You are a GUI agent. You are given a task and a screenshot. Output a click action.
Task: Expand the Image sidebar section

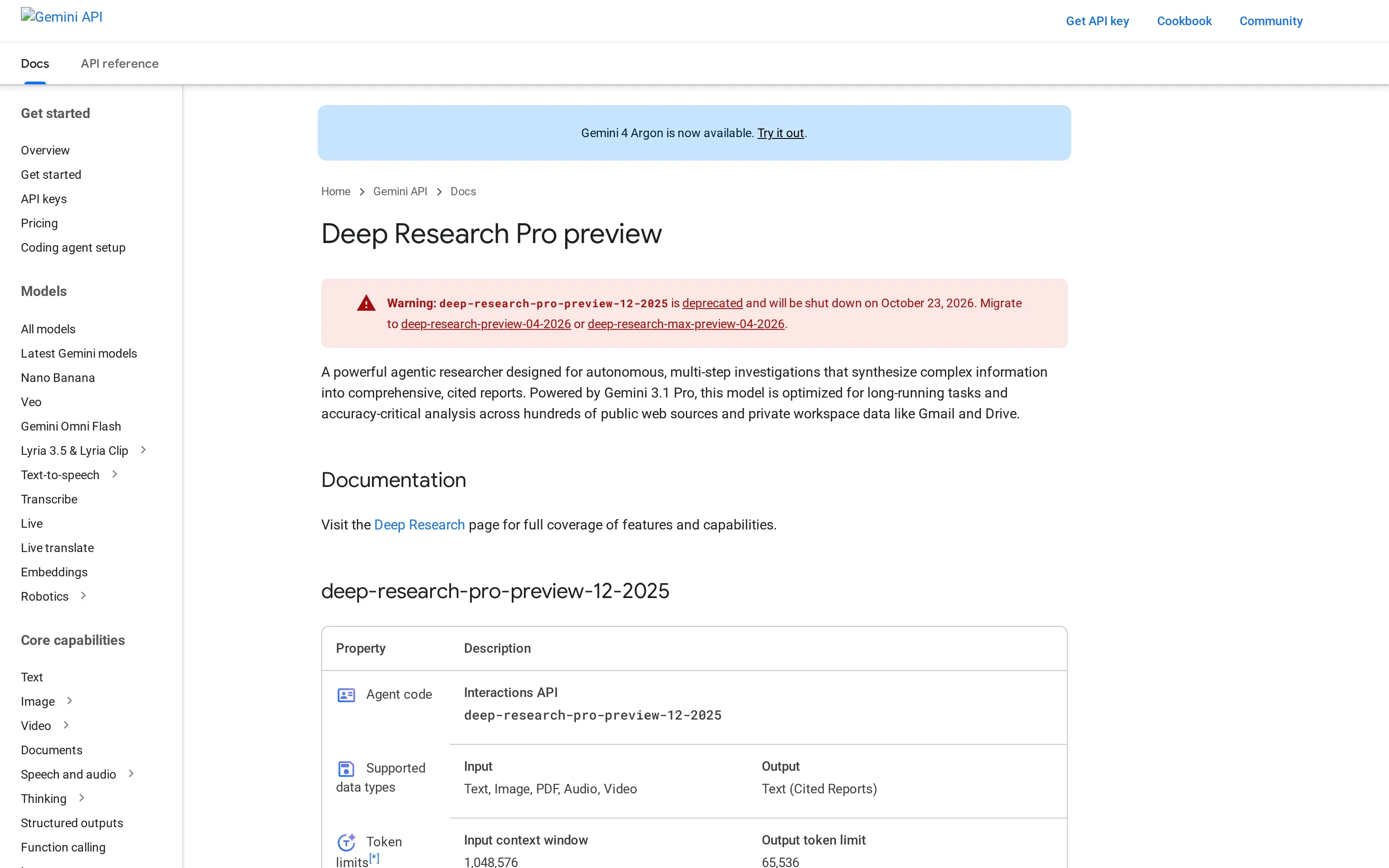point(70,701)
